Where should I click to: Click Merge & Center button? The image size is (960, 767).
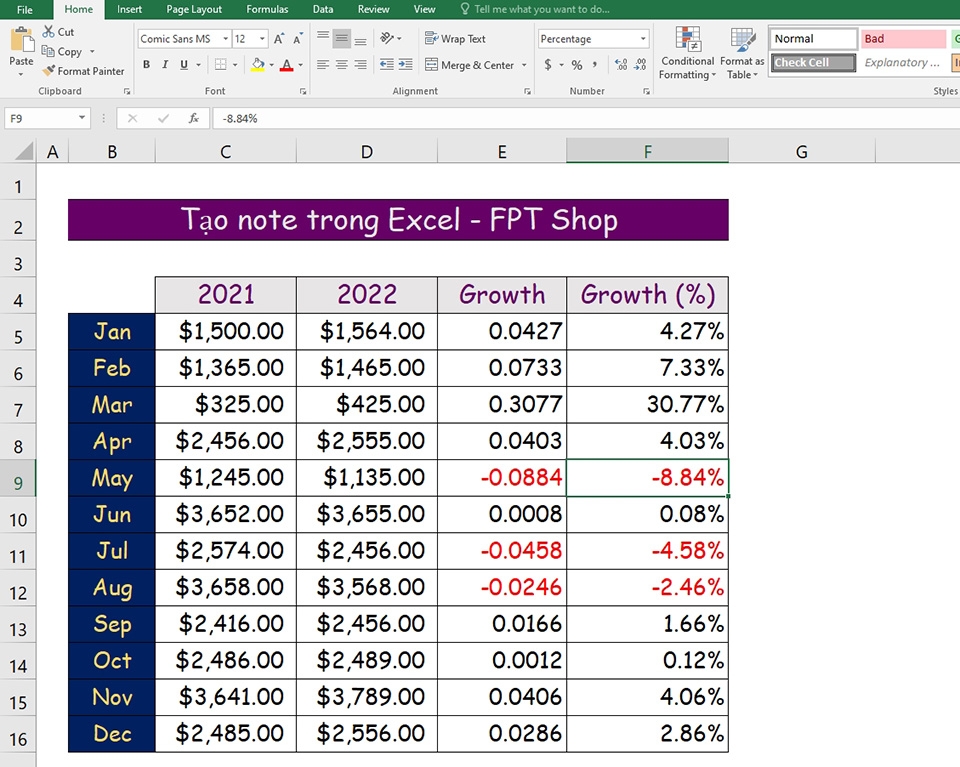(470, 65)
